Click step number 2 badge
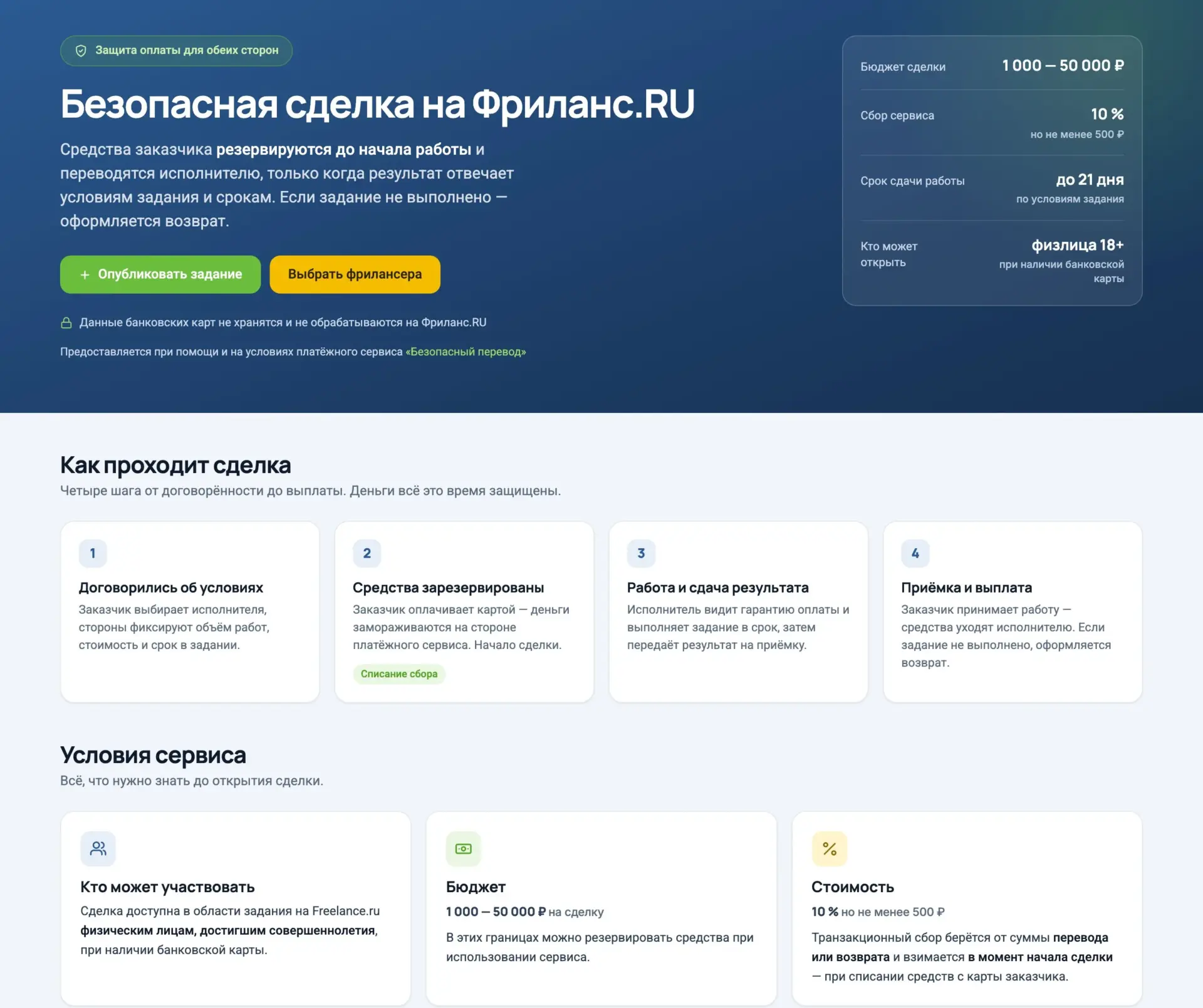This screenshot has height=1008, width=1203. [x=367, y=553]
